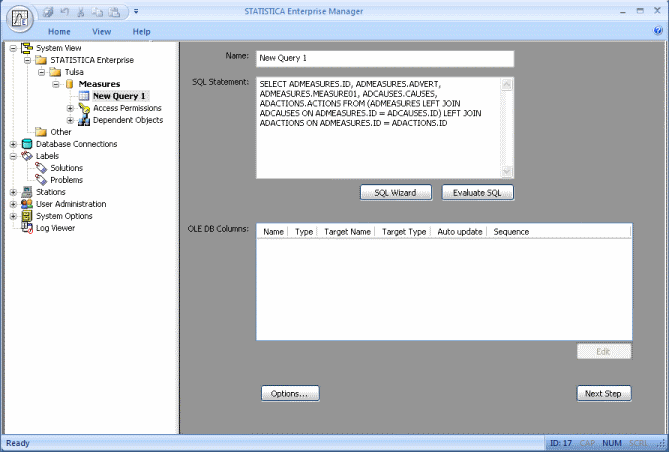Click the Problems tag icon
Screen dimensions: 669x452
(x=41, y=180)
